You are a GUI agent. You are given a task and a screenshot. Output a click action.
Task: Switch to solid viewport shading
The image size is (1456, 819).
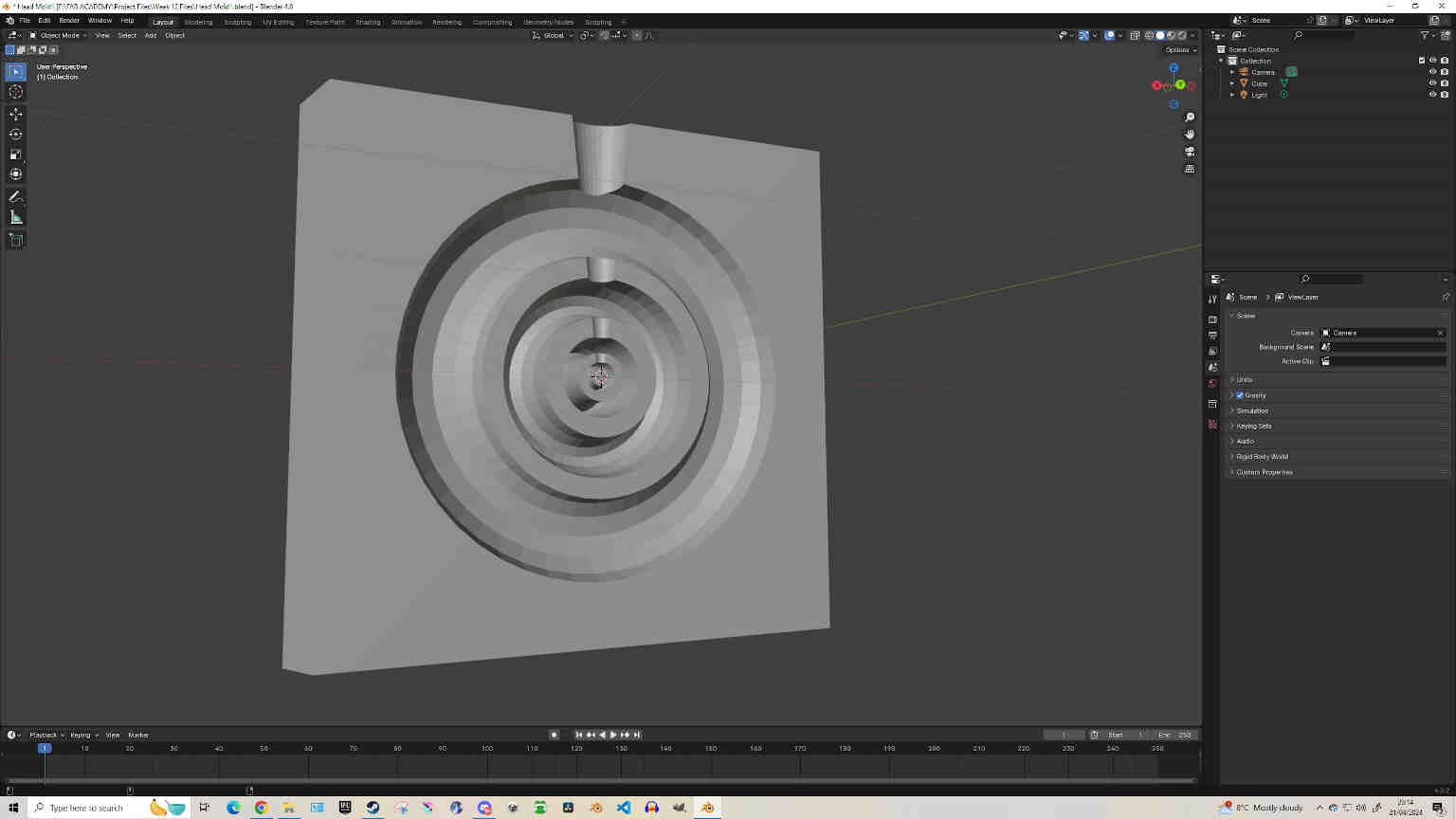pos(1159,35)
